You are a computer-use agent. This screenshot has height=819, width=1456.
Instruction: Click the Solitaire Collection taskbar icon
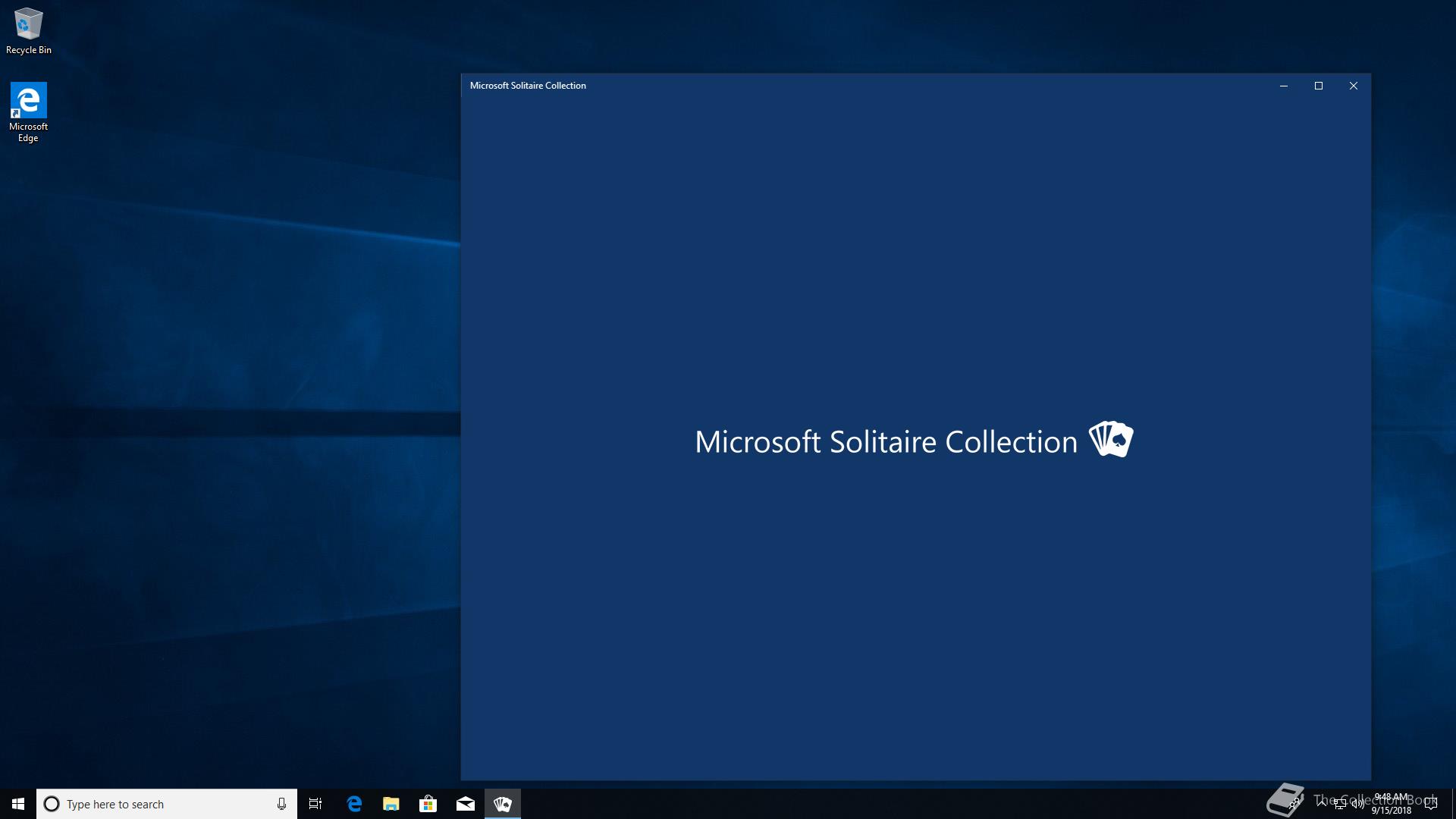pyautogui.click(x=503, y=804)
